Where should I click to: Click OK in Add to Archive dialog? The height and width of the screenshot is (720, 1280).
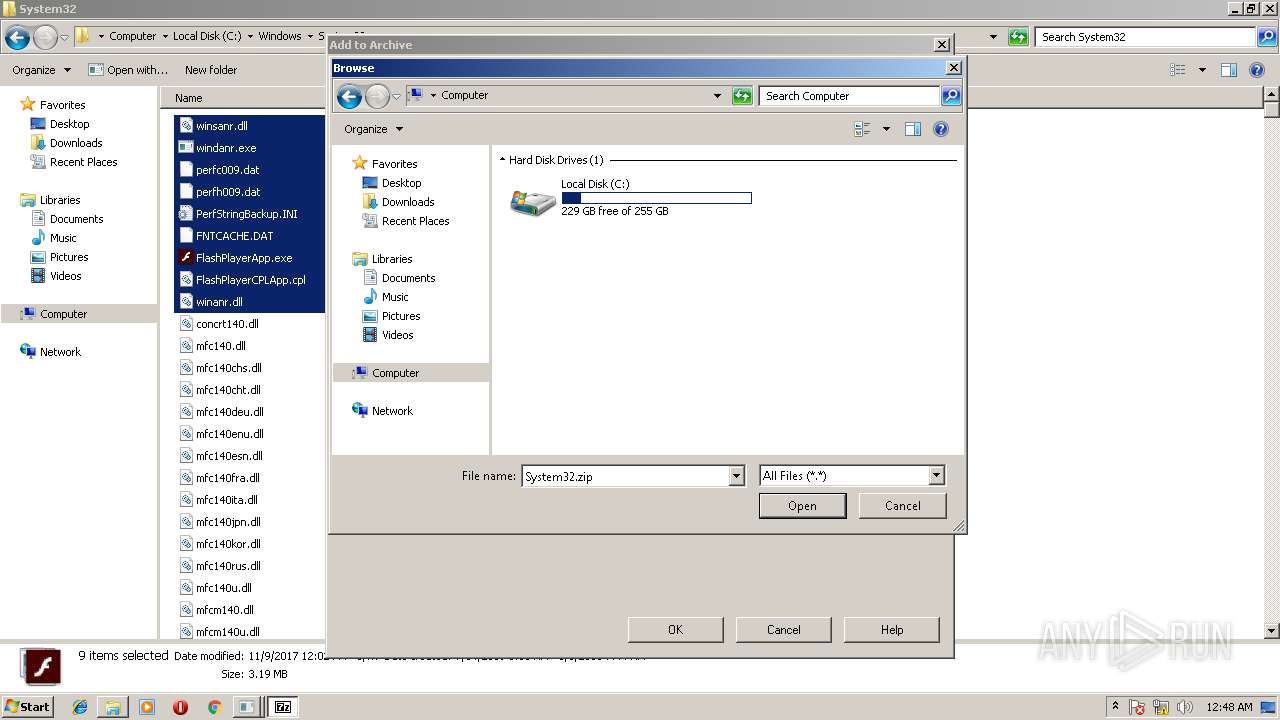pyautogui.click(x=675, y=630)
